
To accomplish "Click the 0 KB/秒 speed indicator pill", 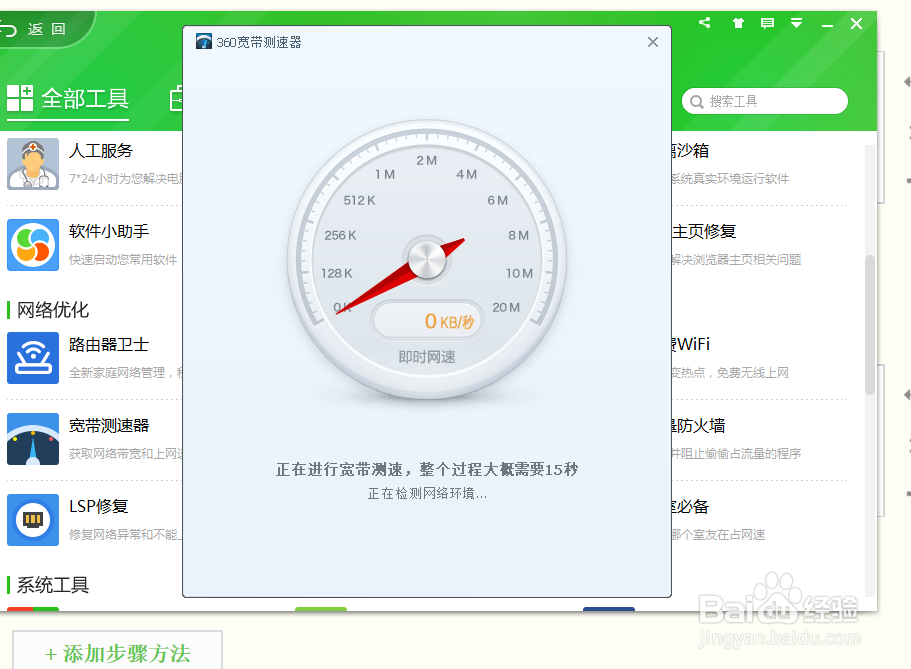I will (427, 320).
